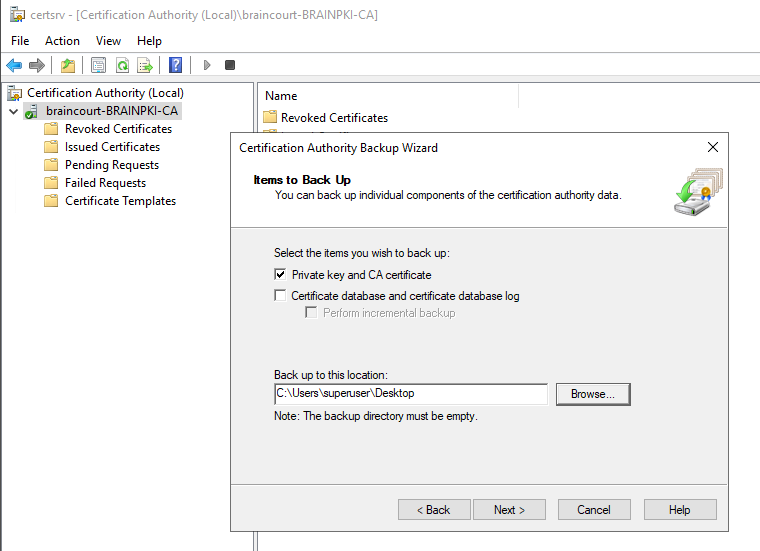
Task: Select Revoked Certificates label in list pane
Action: point(334,118)
